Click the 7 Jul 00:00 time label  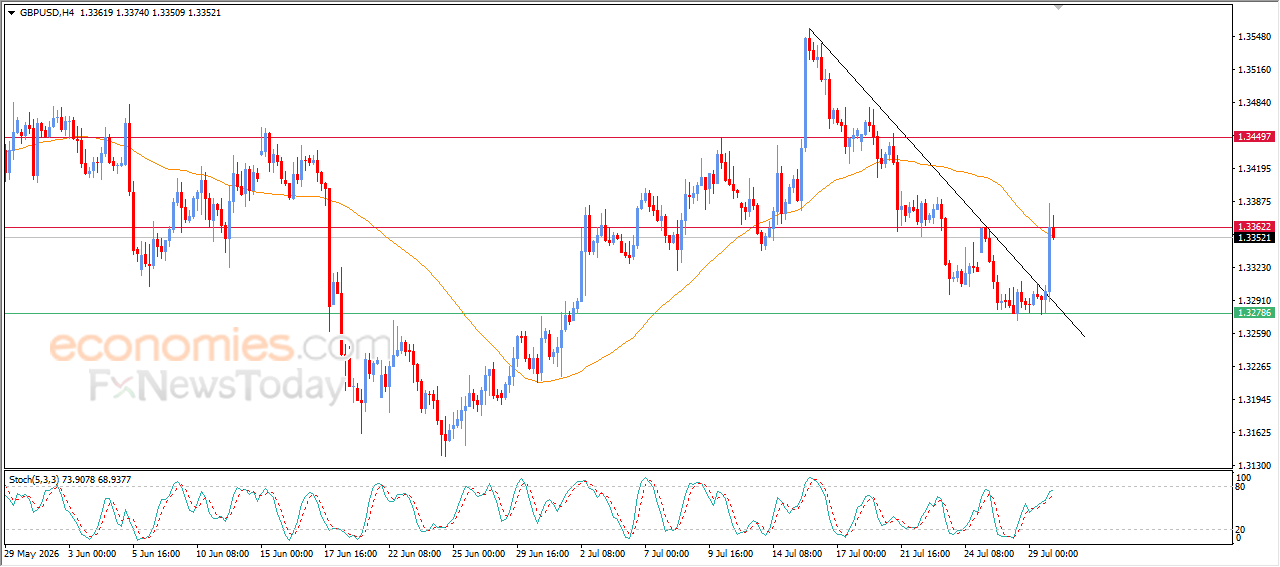pyautogui.click(x=668, y=553)
